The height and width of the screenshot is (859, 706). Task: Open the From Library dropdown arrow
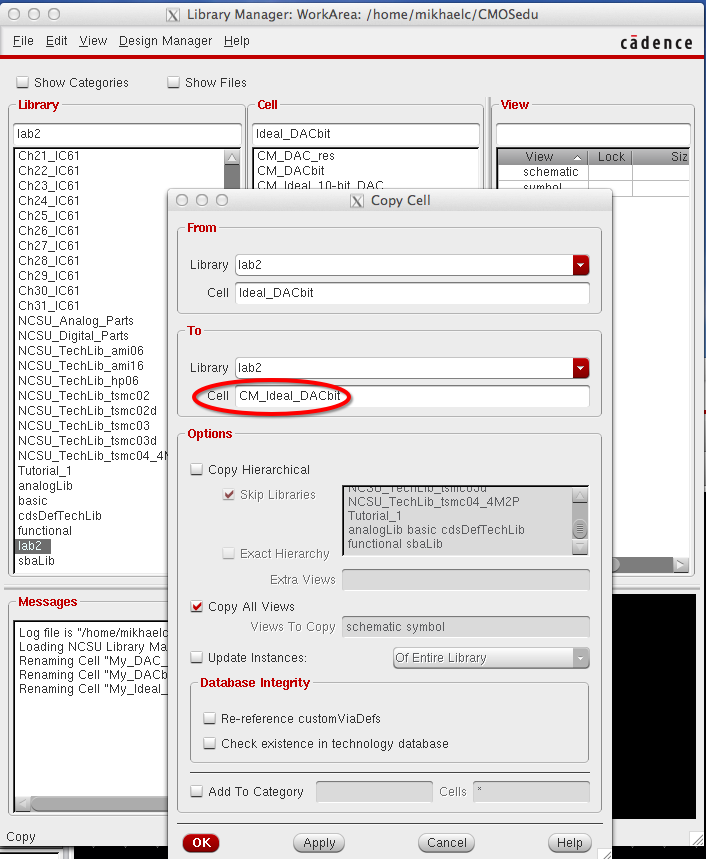pyautogui.click(x=581, y=265)
